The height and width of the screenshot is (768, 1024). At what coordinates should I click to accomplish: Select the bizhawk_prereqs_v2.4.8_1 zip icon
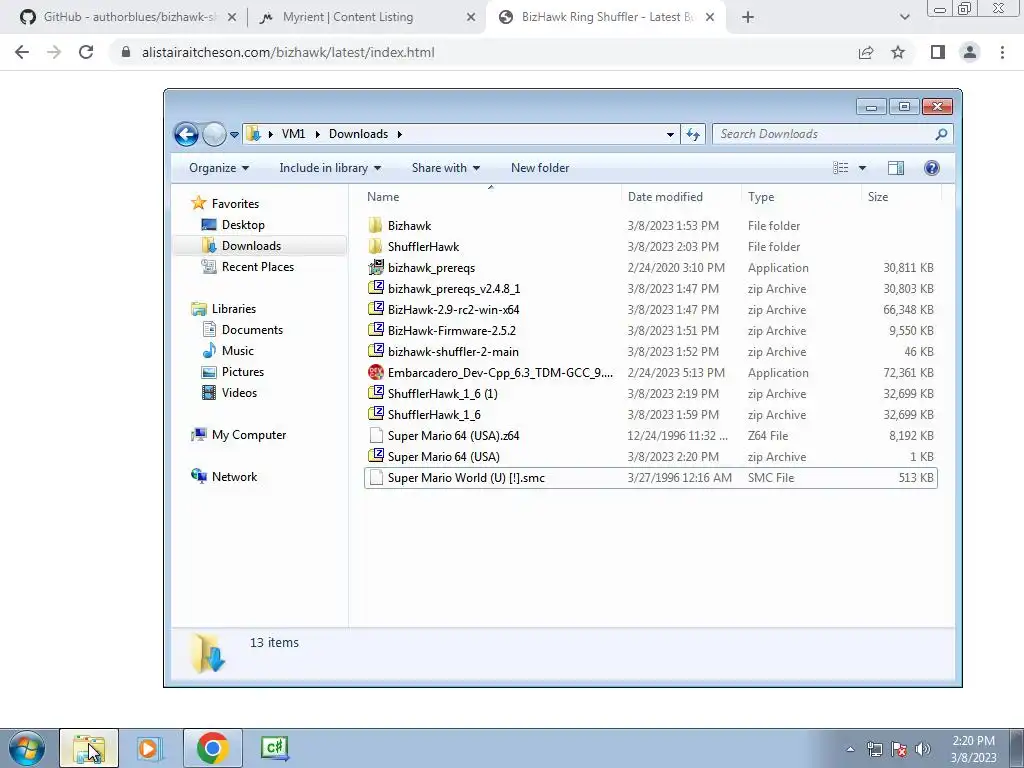[376, 288]
